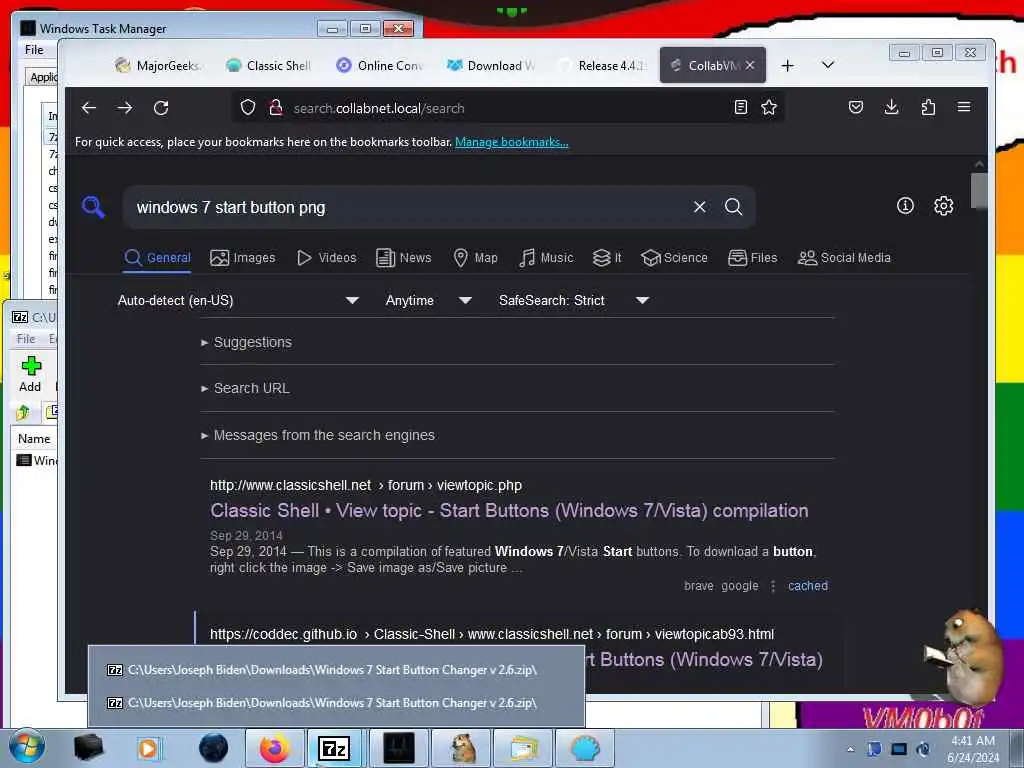
Task: Open the Manage bookmarks link
Action: pos(511,142)
